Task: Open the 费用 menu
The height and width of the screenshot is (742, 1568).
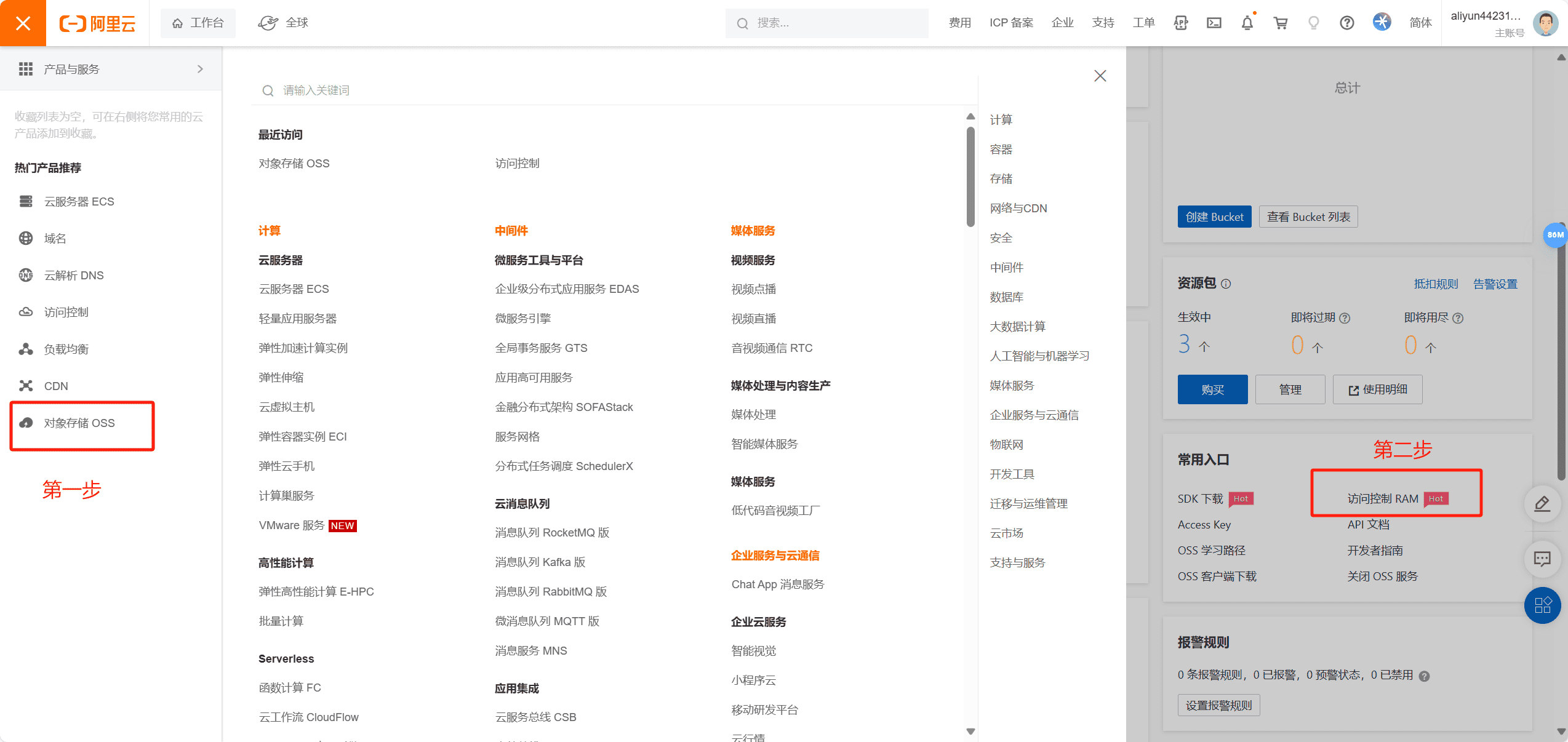Action: click(959, 23)
